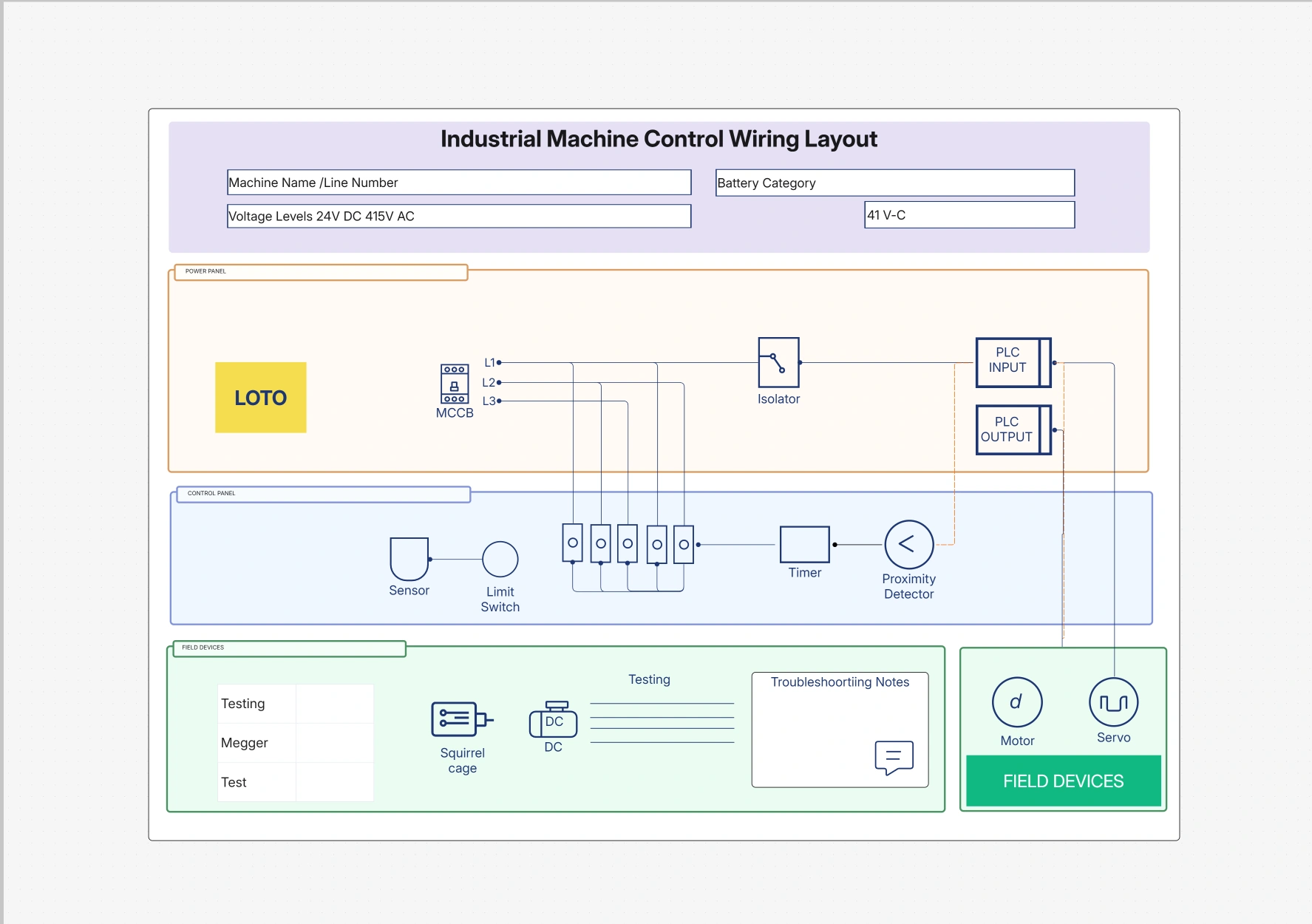Select the MCCB breaker icon
Image resolution: width=1312 pixels, height=924 pixels.
[x=454, y=384]
